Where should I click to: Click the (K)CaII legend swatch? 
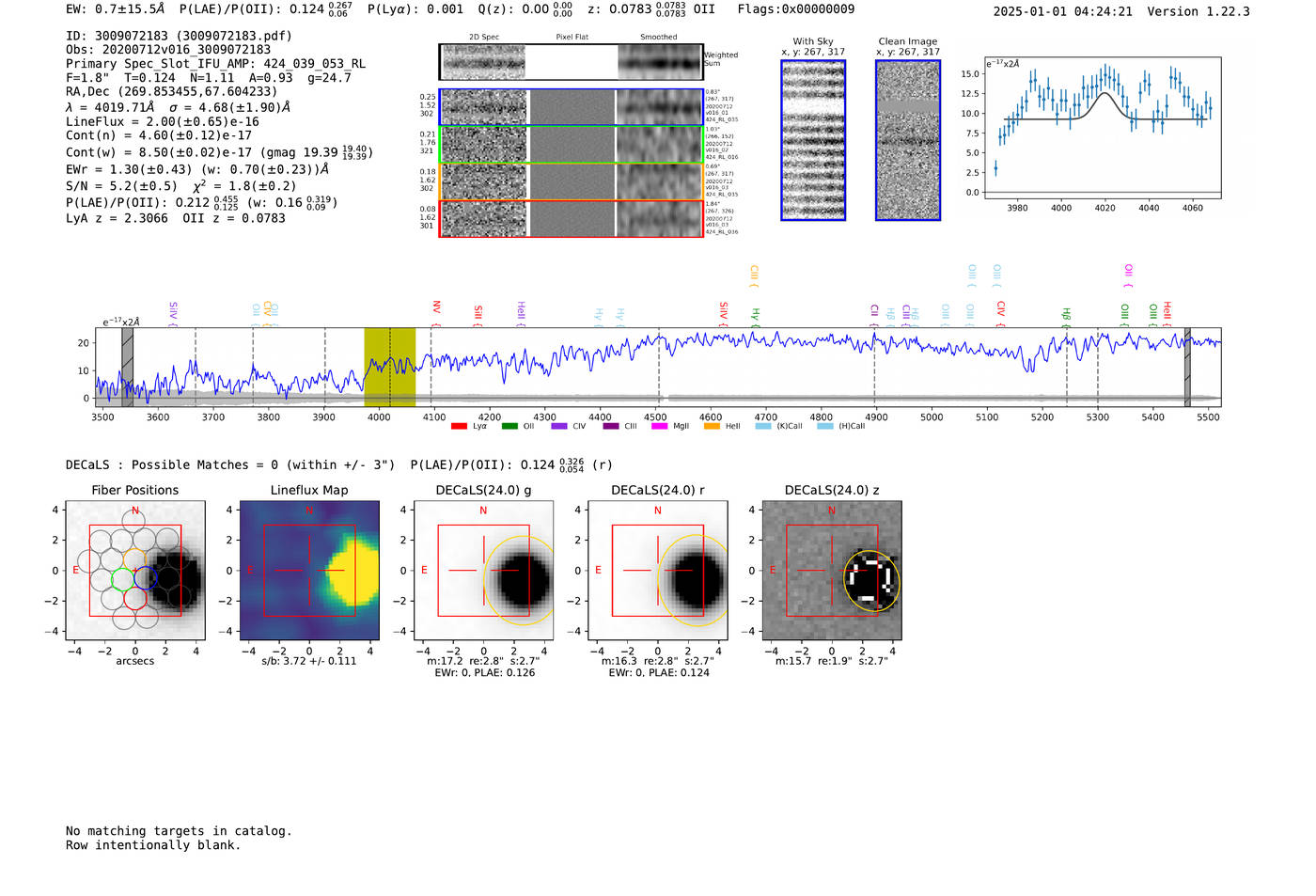point(763,426)
